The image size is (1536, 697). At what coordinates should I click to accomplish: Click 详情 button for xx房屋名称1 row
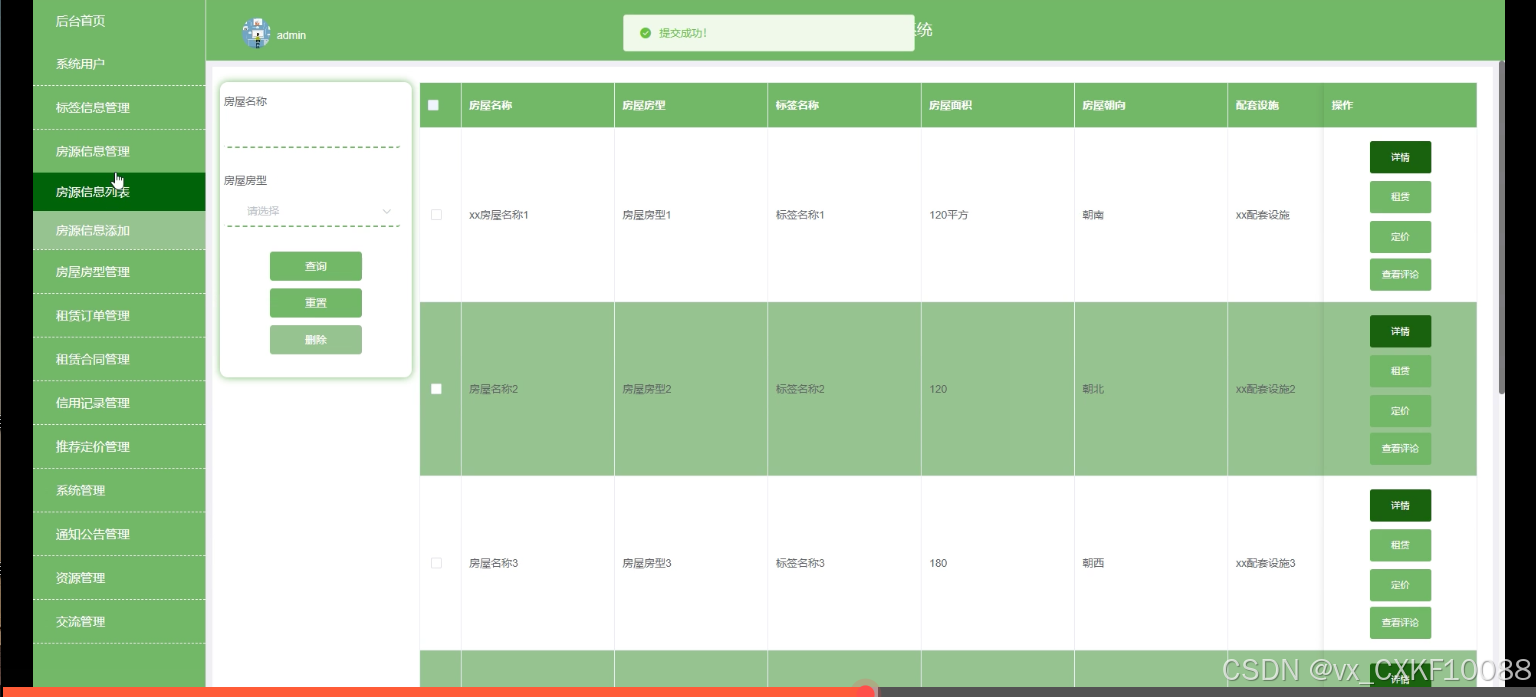[1400, 157]
